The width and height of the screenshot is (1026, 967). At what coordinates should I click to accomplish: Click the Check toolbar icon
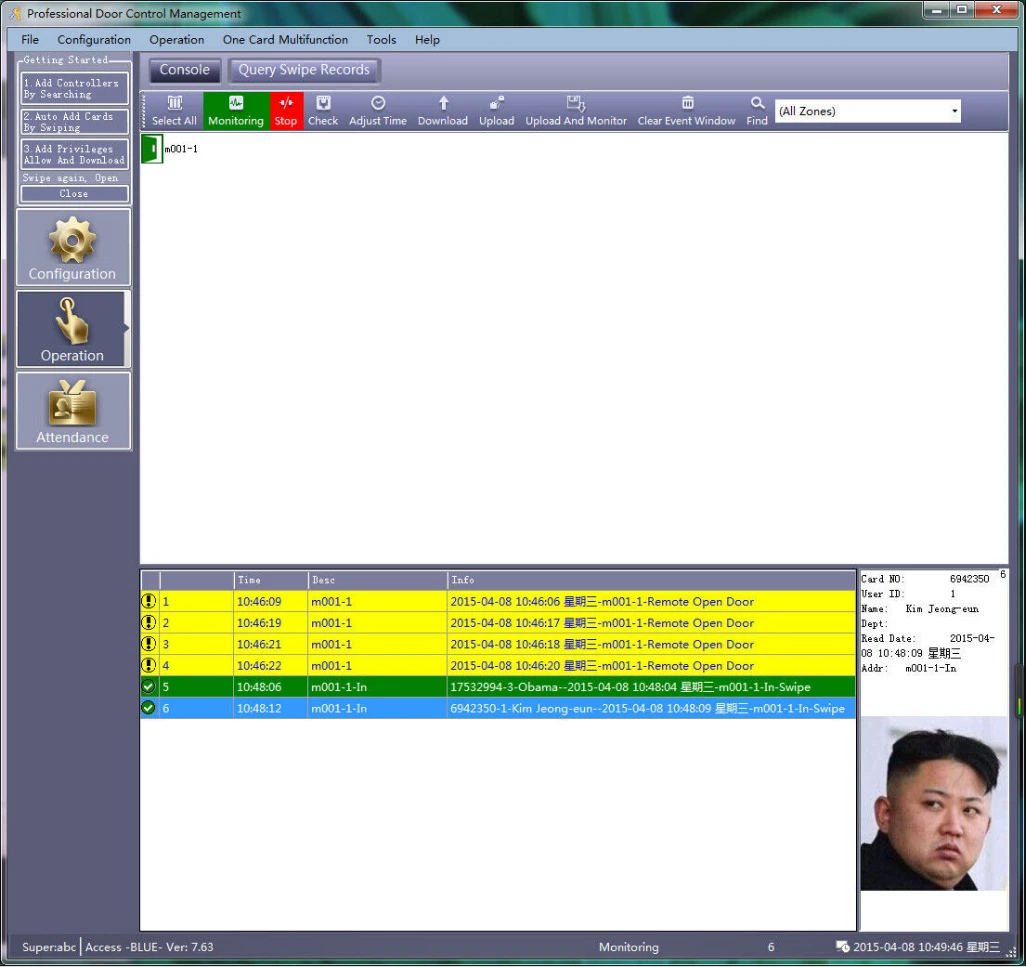coord(323,110)
